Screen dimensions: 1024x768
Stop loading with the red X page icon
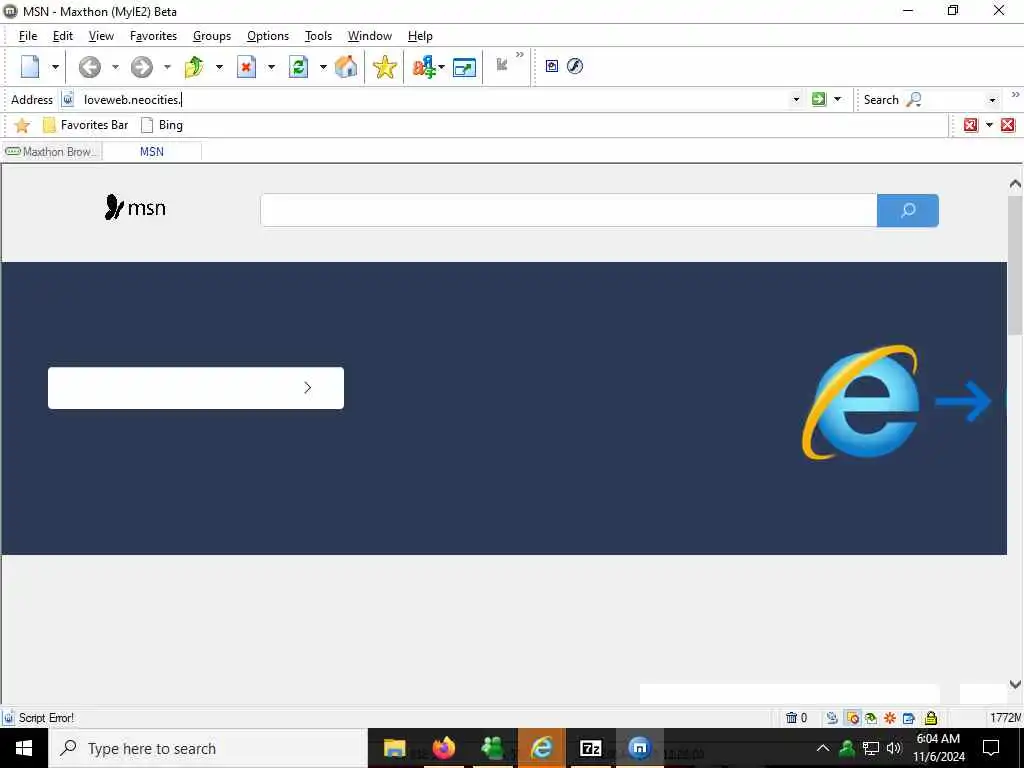coord(246,67)
